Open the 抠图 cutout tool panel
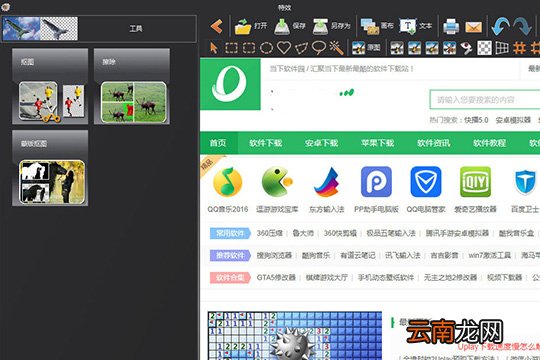 pos(50,86)
